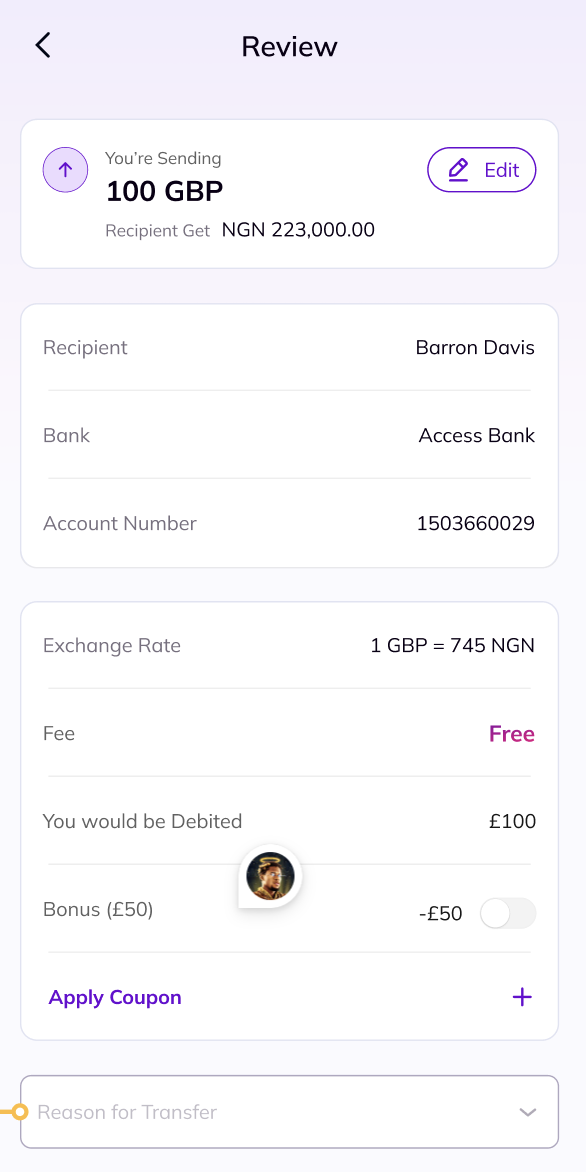The height and width of the screenshot is (1172, 586).
Task: Tap the exchange rate 1 GBP = 745 NGN
Action: pyautogui.click(x=453, y=645)
